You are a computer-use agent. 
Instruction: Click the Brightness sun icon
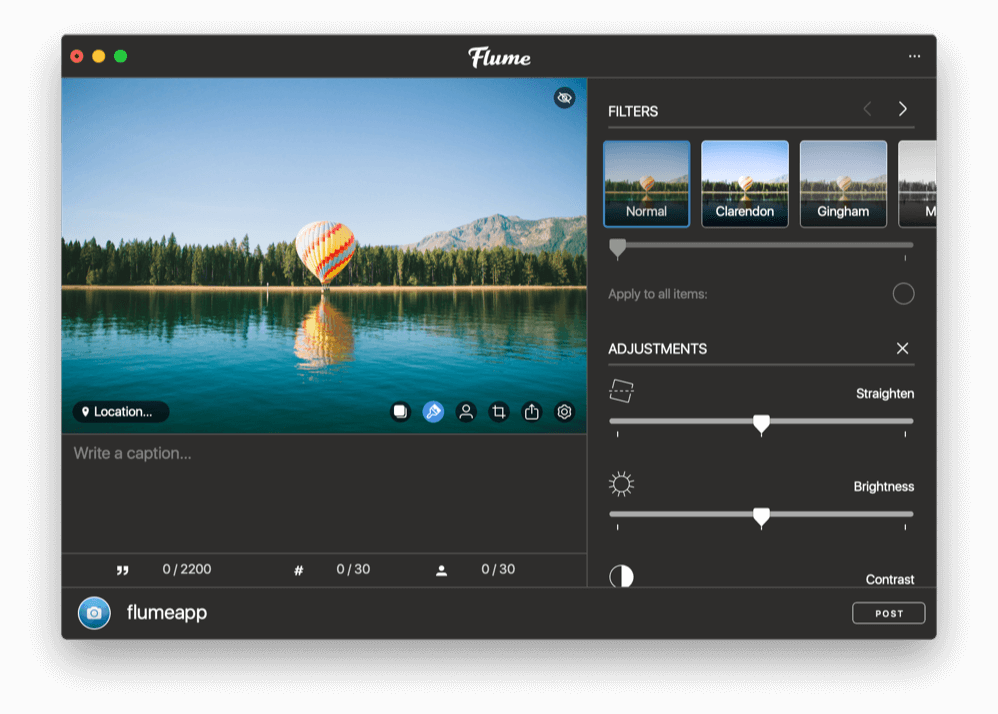[x=621, y=484]
